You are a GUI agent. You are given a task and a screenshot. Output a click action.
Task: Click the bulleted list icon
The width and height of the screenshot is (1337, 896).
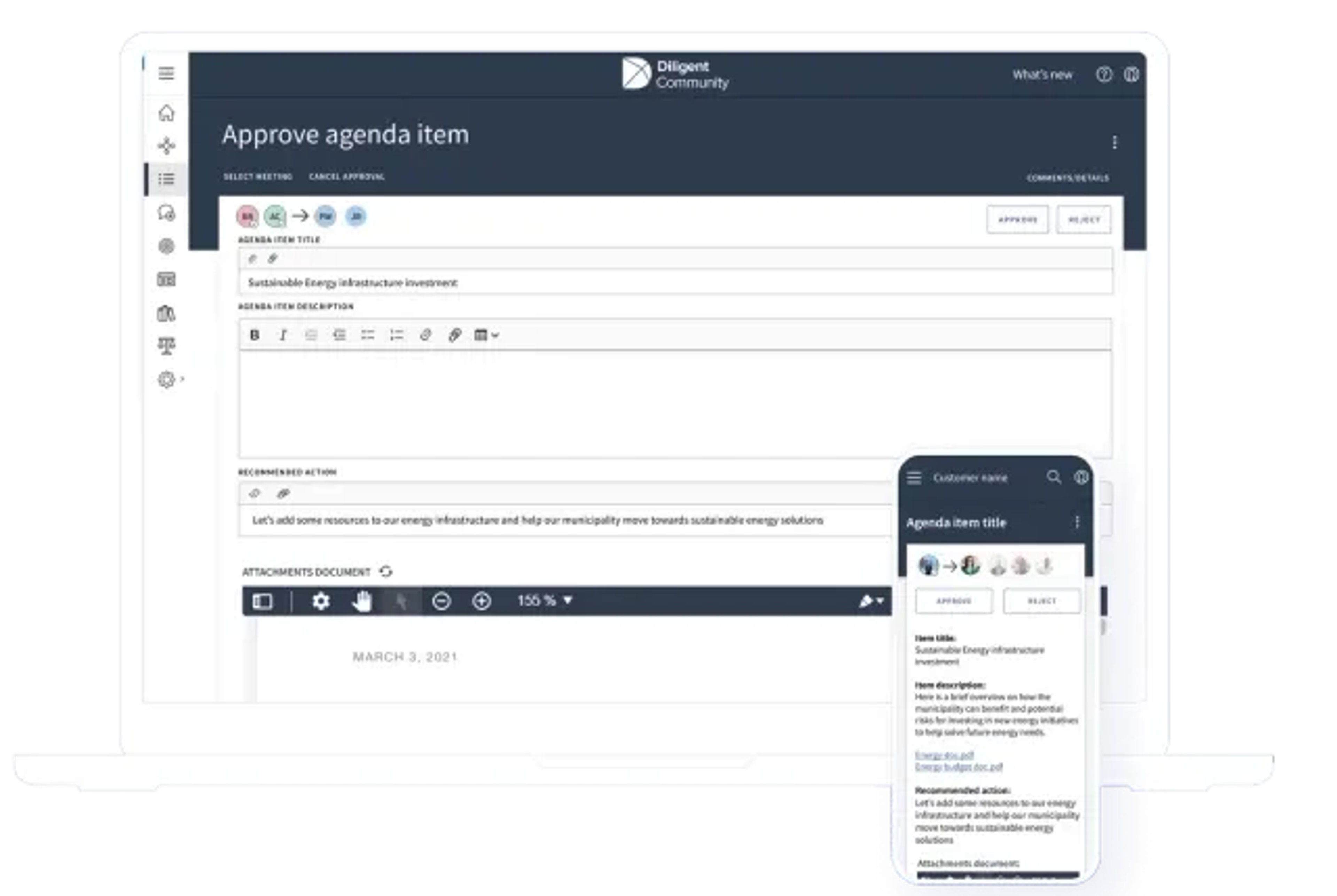click(368, 336)
